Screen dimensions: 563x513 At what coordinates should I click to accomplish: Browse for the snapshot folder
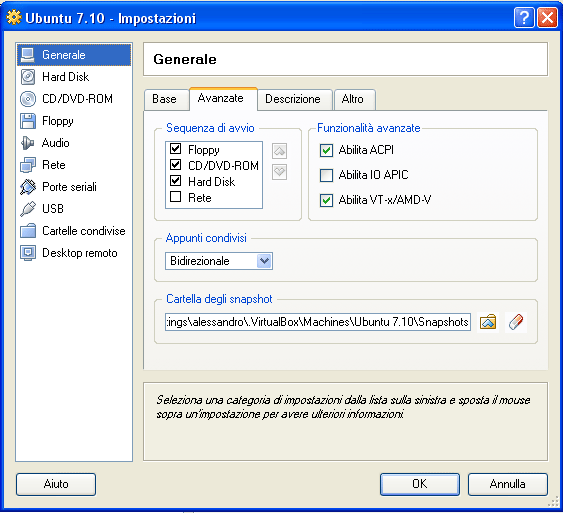click(488, 322)
